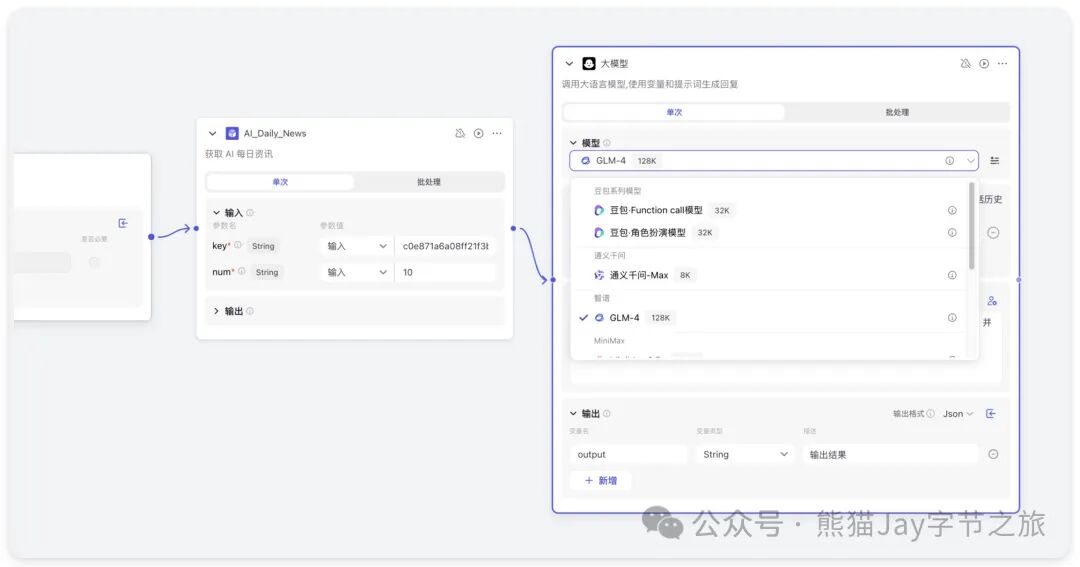The height and width of the screenshot is (567, 1080).
Task: Choose 通义千问-Max from model list
Action: pyautogui.click(x=771, y=275)
